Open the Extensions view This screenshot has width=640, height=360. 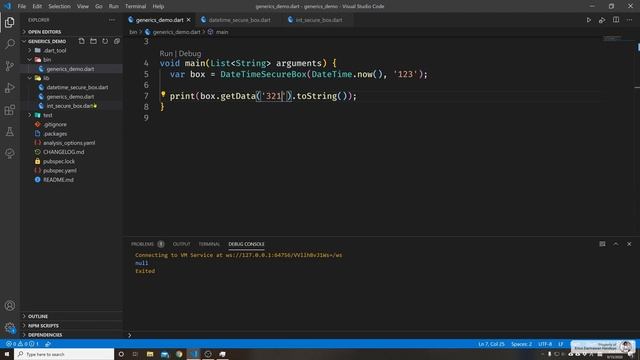coord(10,110)
